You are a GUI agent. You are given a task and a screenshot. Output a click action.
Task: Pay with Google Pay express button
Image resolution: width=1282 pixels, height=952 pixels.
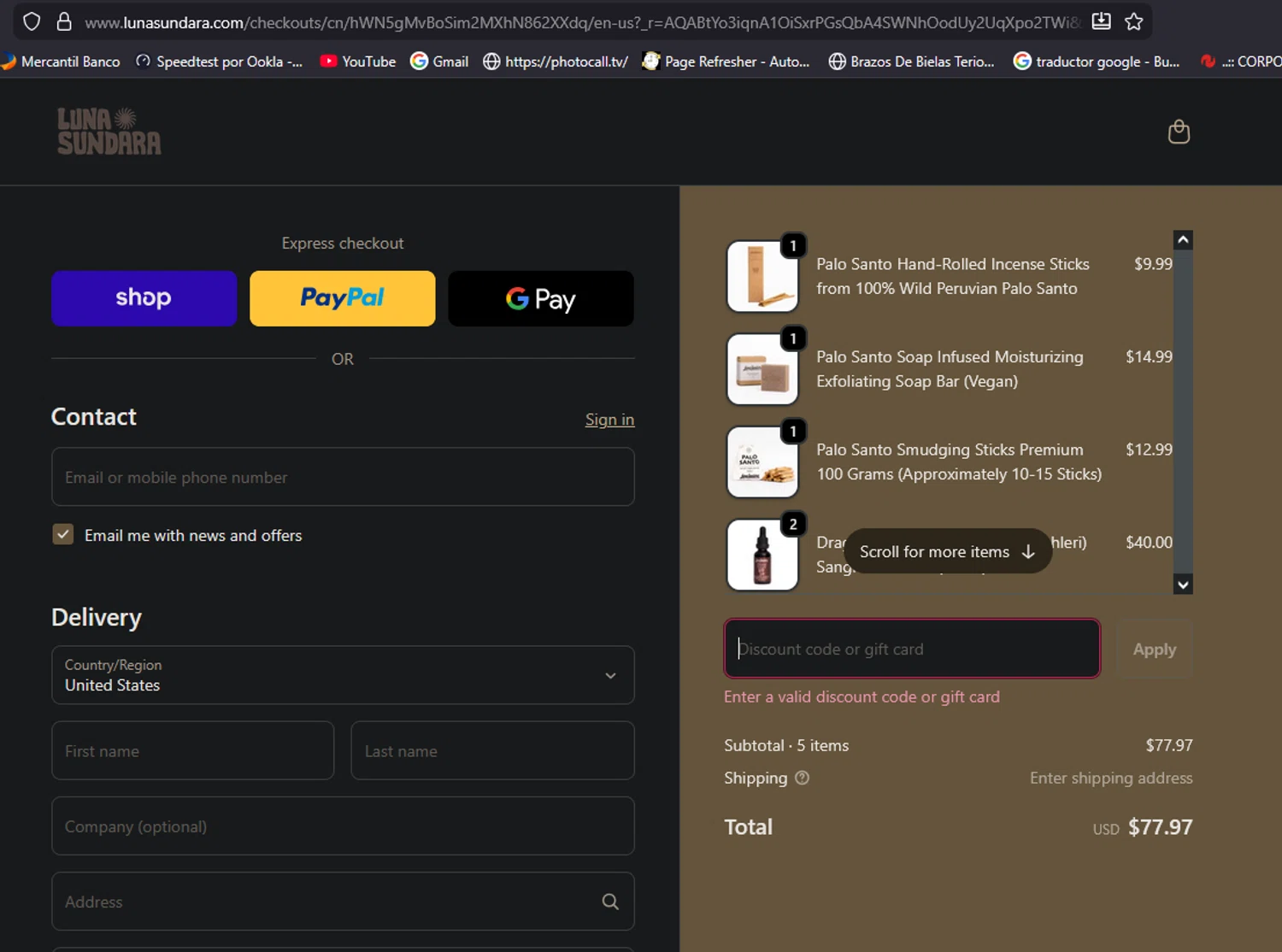541,298
